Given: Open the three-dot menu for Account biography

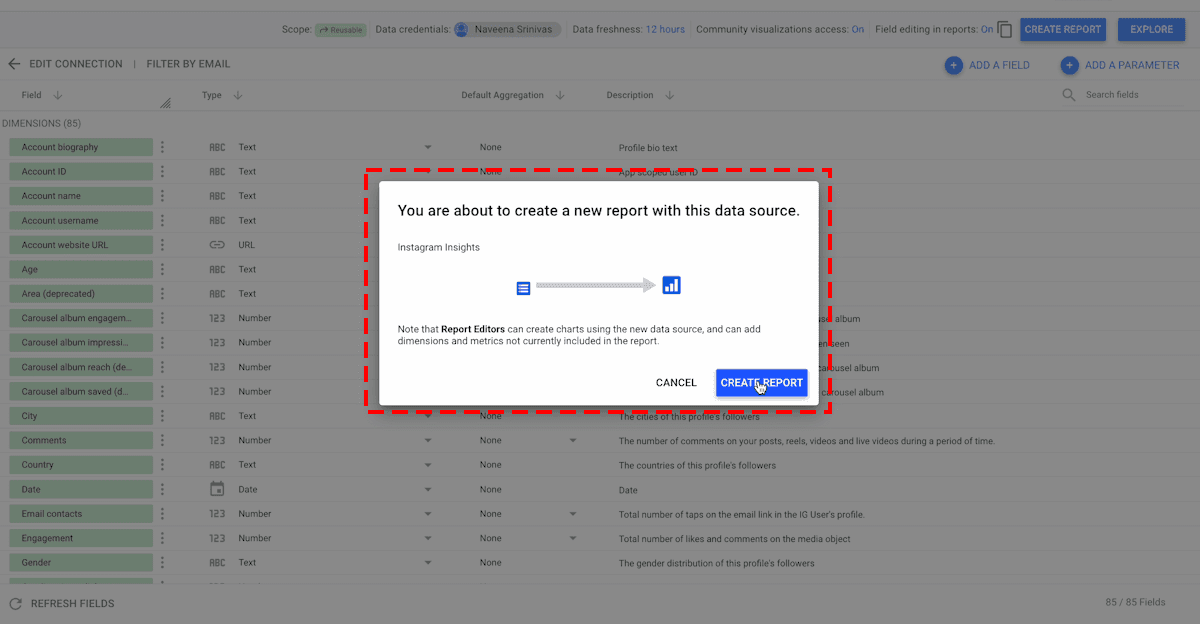Looking at the screenshot, I should (162, 147).
